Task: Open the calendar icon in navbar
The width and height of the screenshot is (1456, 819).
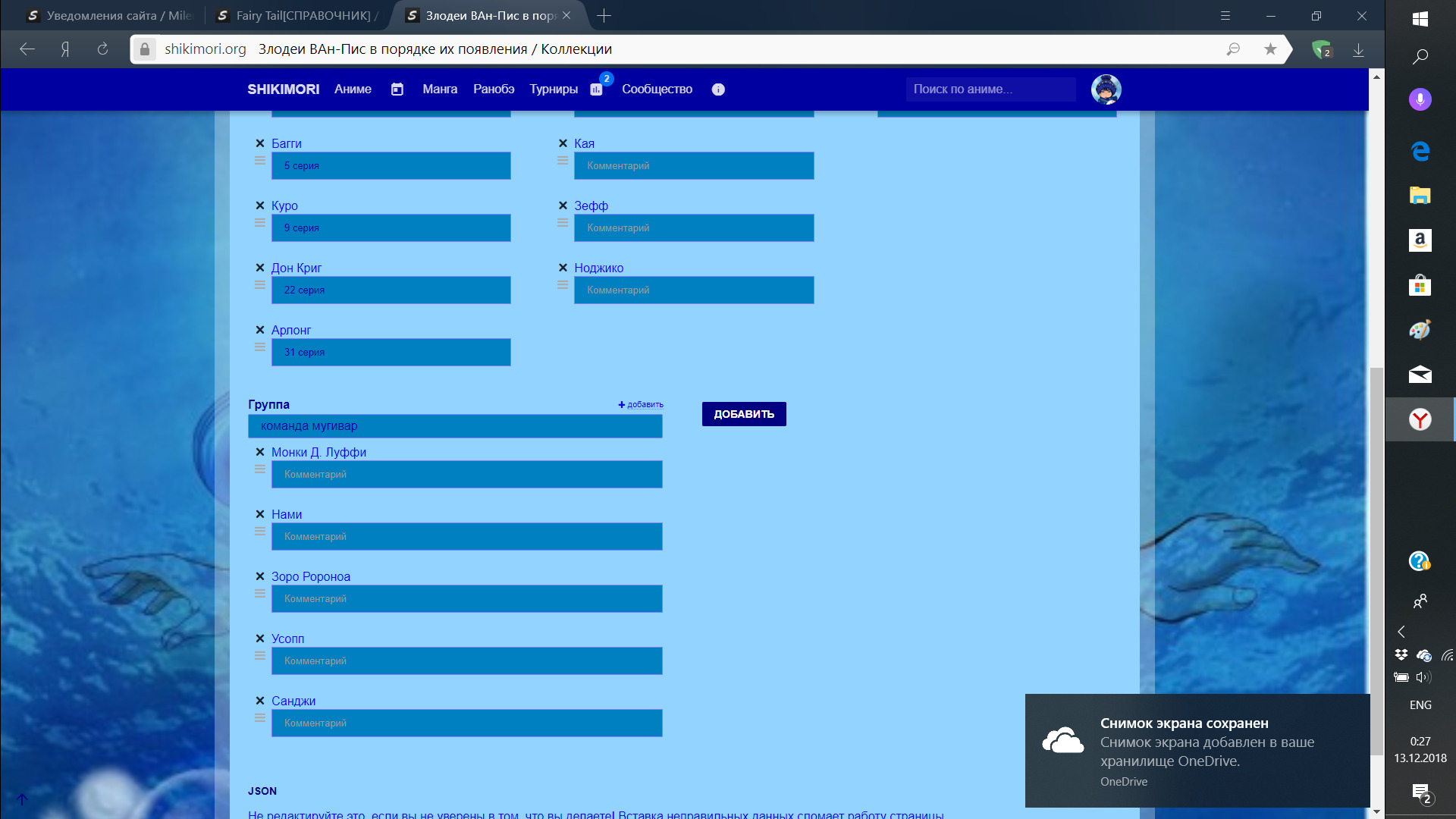Action: click(397, 89)
